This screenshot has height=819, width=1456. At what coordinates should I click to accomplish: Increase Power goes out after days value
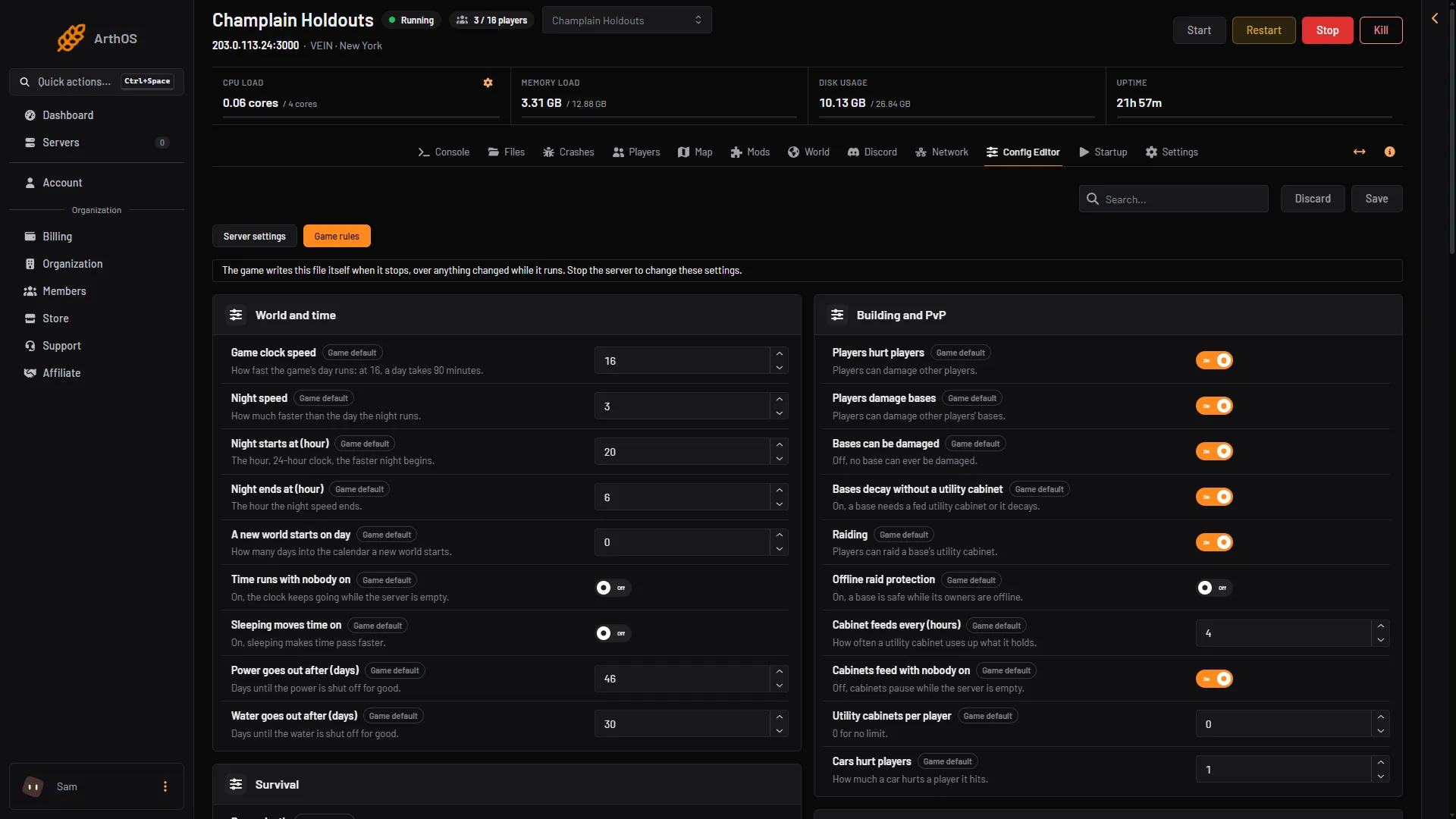[779, 672]
